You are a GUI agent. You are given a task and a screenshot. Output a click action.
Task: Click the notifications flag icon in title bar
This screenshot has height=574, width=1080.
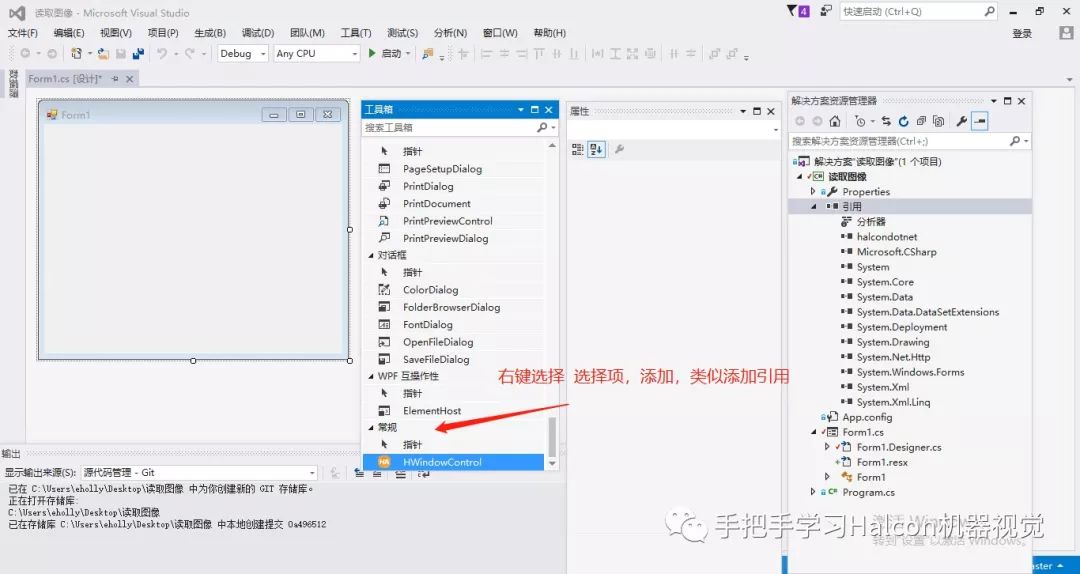(x=798, y=12)
